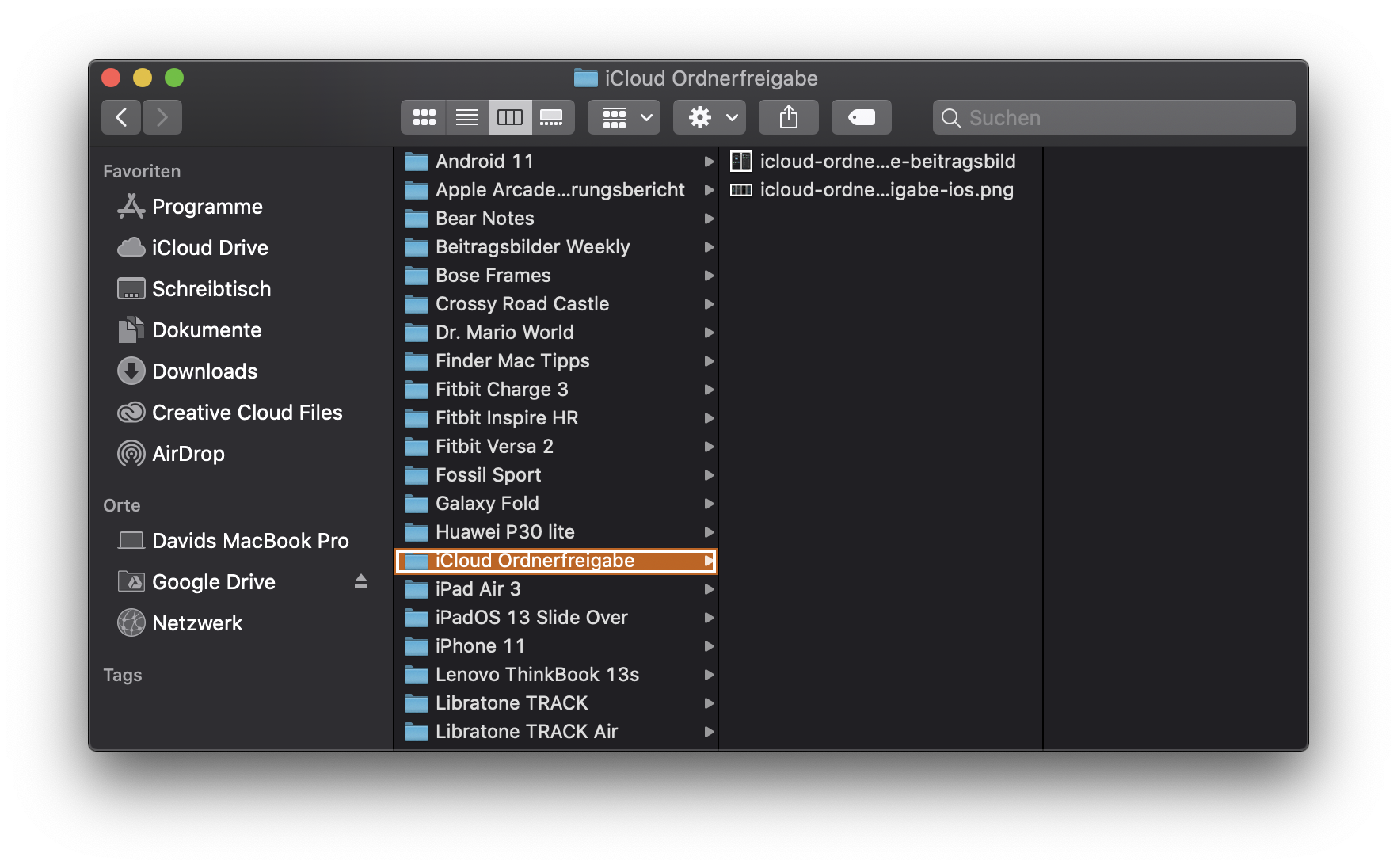Click the beitragsbild file icon
This screenshot has width=1397, height=868.
741,162
